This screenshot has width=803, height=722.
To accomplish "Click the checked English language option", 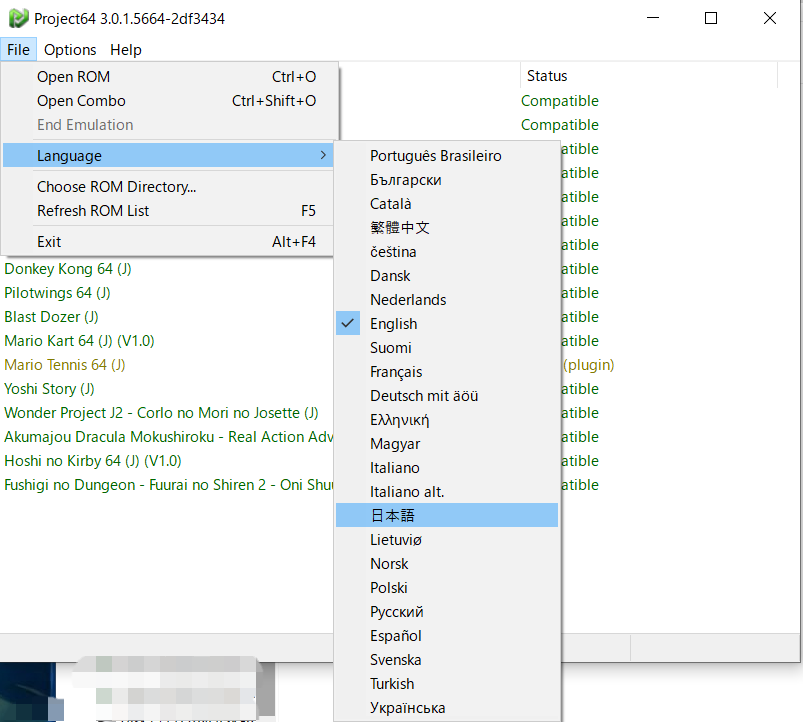I will pyautogui.click(x=447, y=324).
